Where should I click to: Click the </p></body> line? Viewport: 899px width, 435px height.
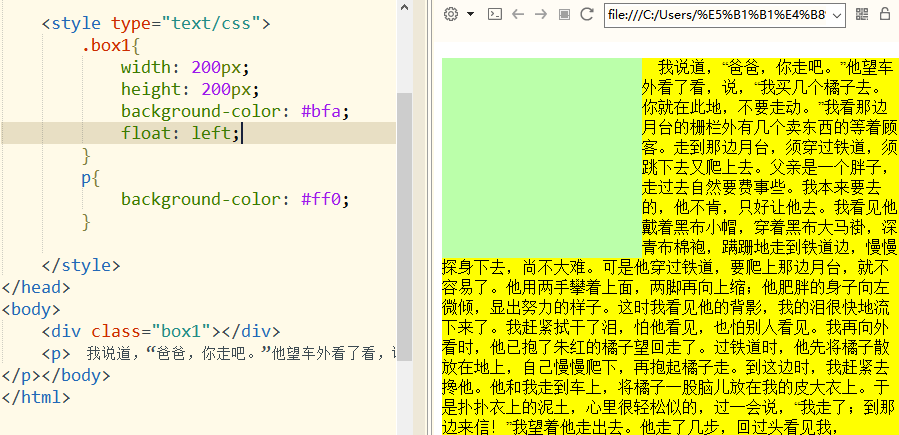(x=56, y=375)
